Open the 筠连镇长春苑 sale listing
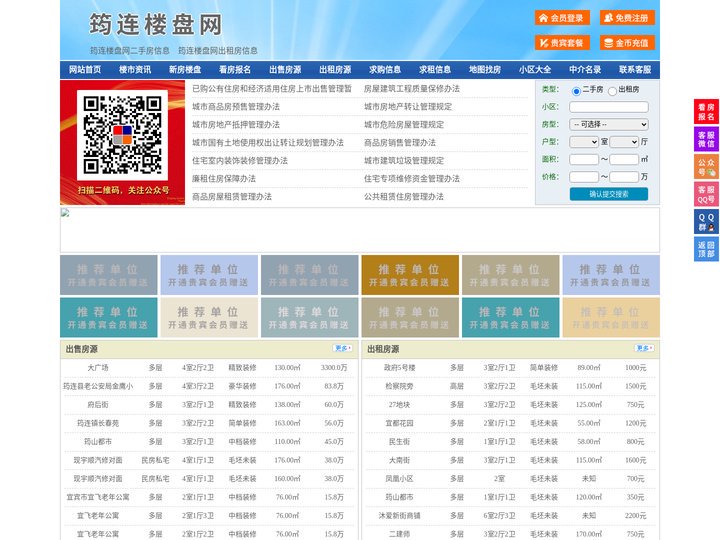This screenshot has height=540, width=720. pos(98,423)
